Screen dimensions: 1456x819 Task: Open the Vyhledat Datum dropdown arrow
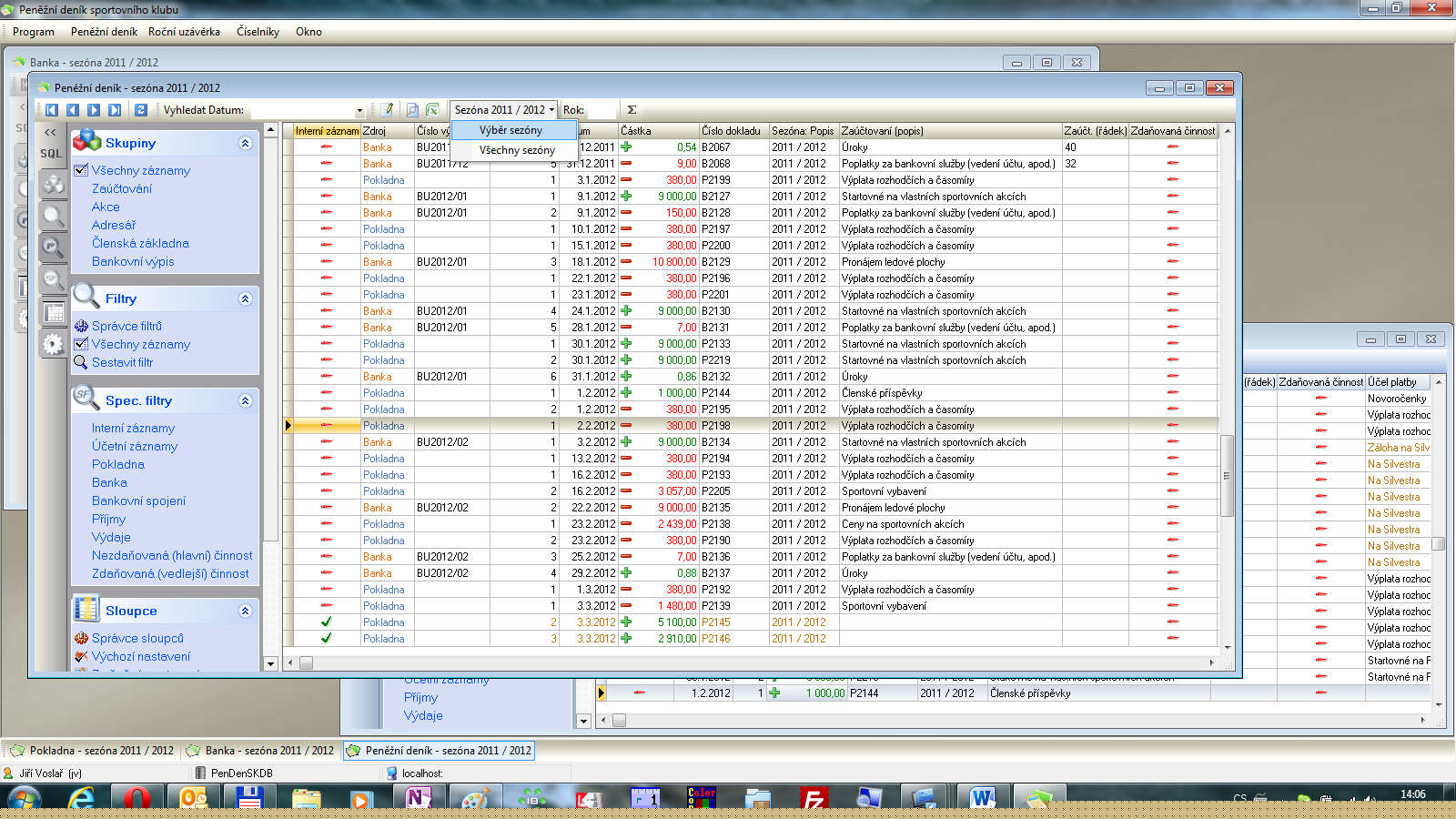[359, 110]
